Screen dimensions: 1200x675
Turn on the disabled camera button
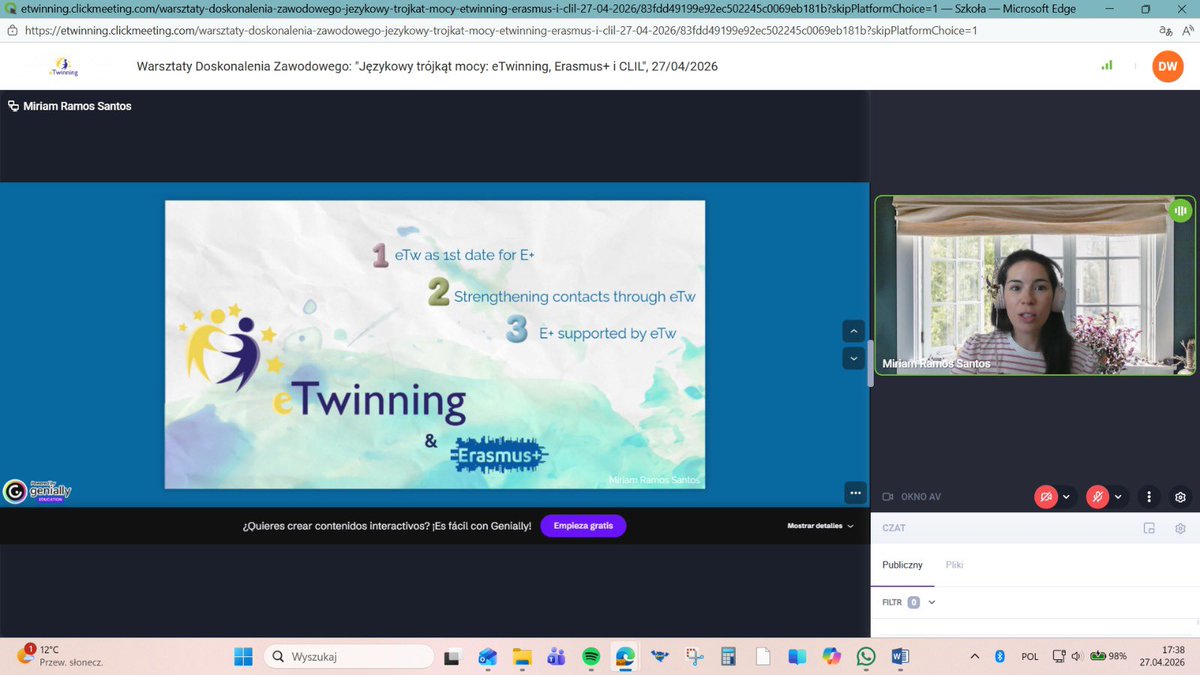[x=1046, y=496]
